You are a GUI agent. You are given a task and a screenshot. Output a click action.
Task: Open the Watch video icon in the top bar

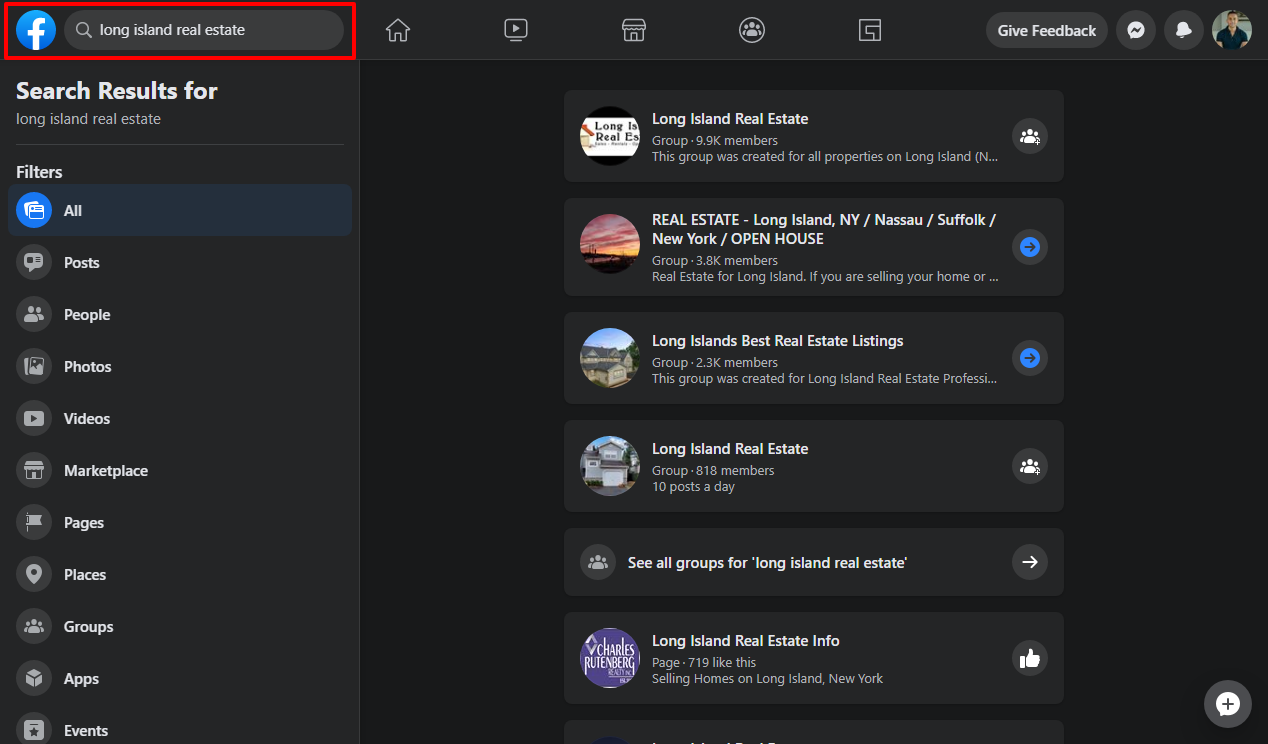point(516,30)
